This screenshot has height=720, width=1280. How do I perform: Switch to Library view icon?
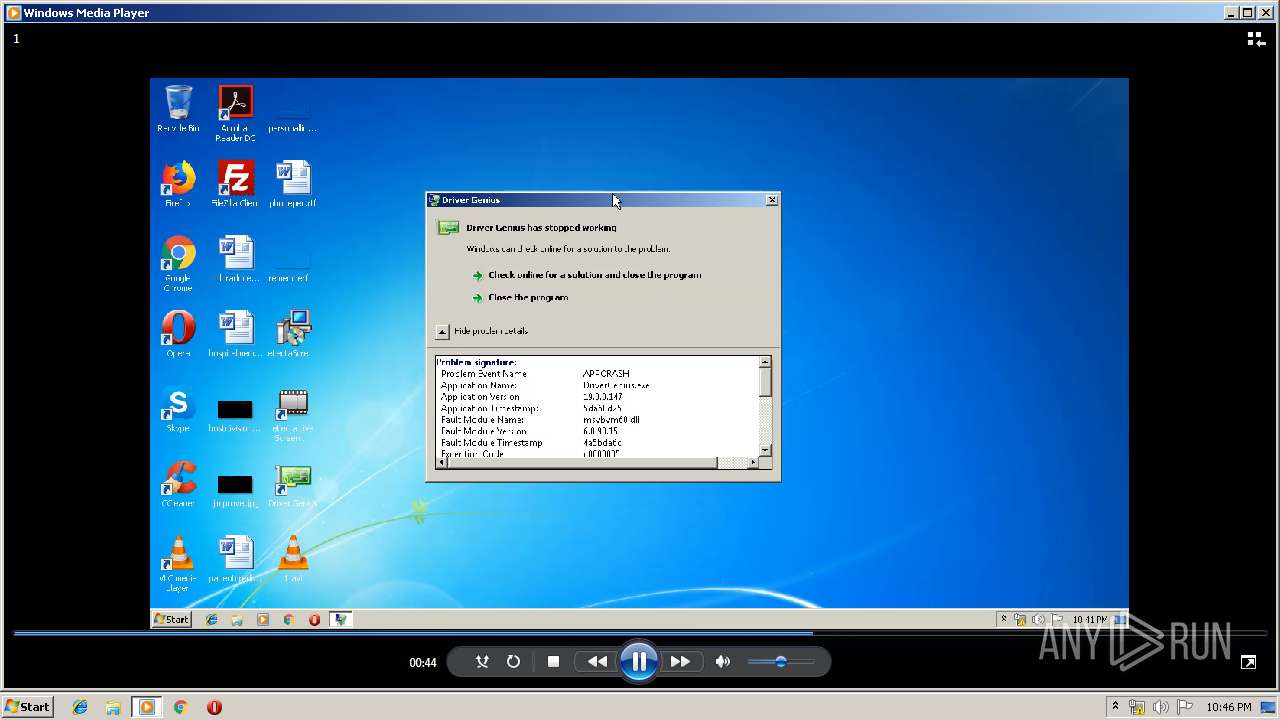click(x=1256, y=38)
